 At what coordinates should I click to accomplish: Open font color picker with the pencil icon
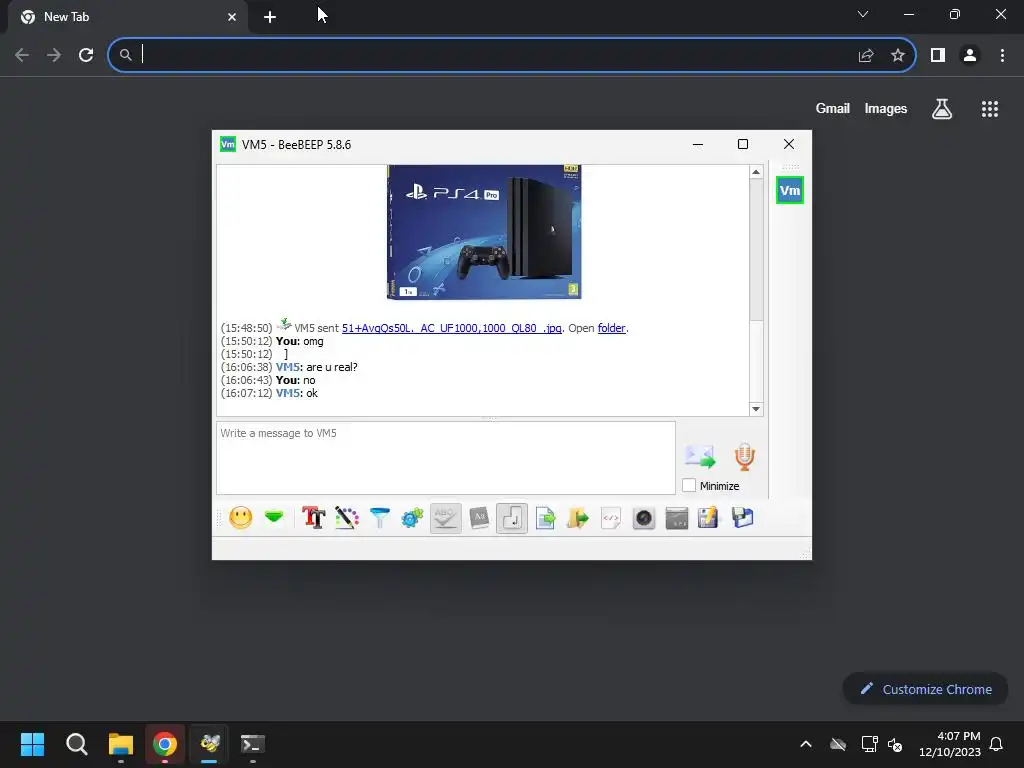347,518
